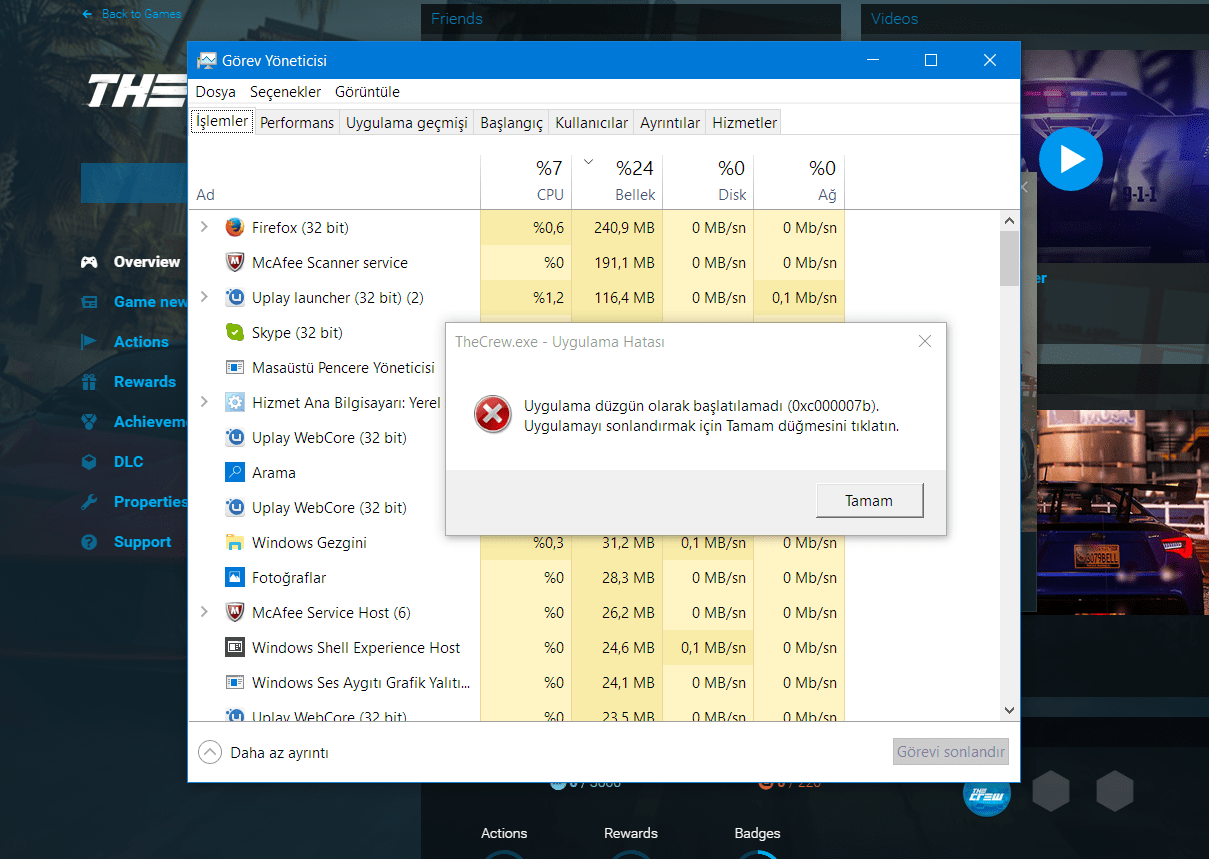The width and height of the screenshot is (1209, 859).
Task: Click The Crew round badge icon in Uplay
Action: [987, 794]
